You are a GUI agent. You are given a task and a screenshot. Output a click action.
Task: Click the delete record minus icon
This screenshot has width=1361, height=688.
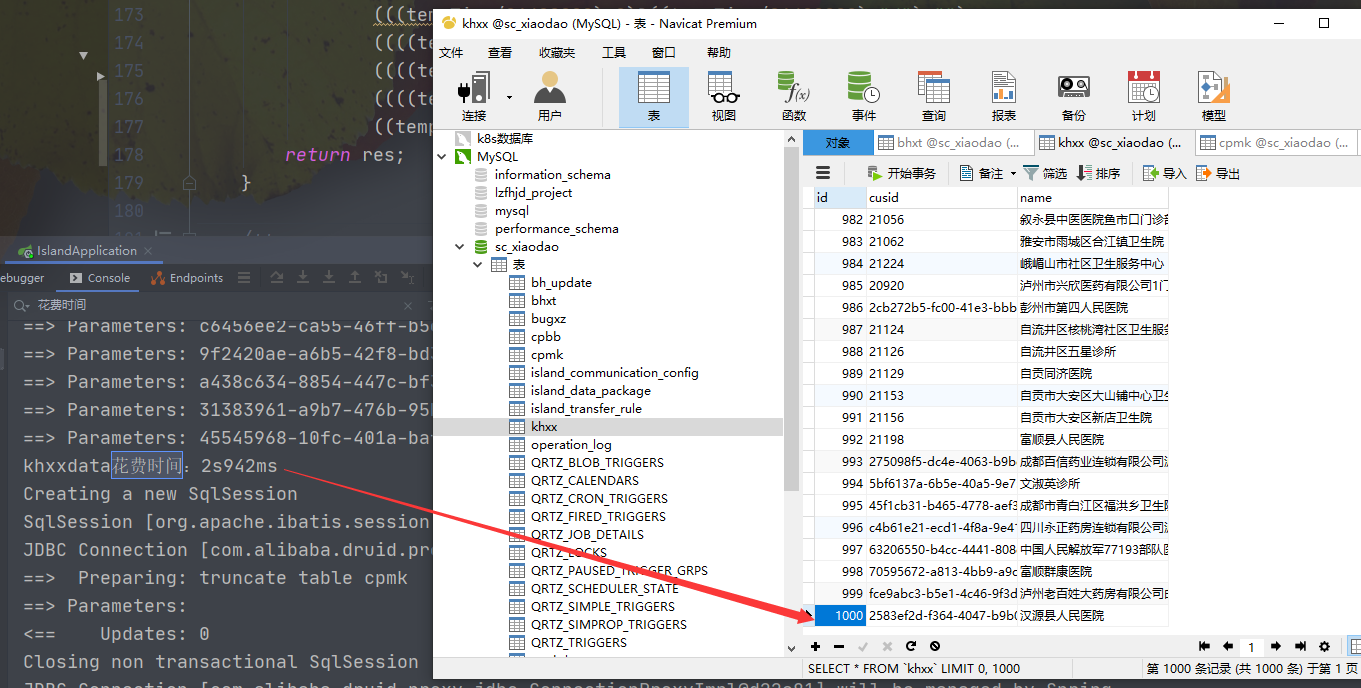(x=839, y=647)
